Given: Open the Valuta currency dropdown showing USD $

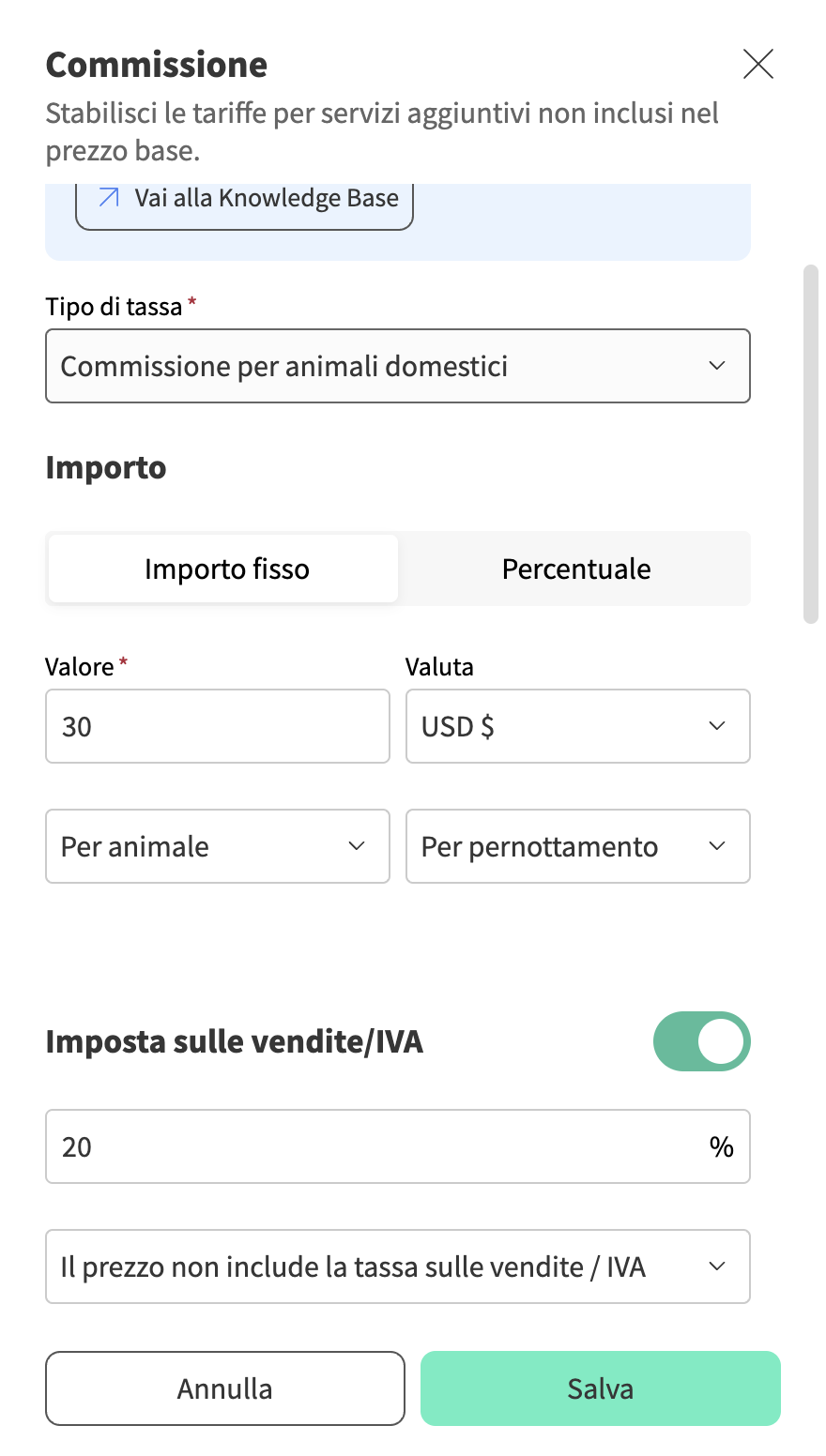Looking at the screenshot, I should pos(577,726).
